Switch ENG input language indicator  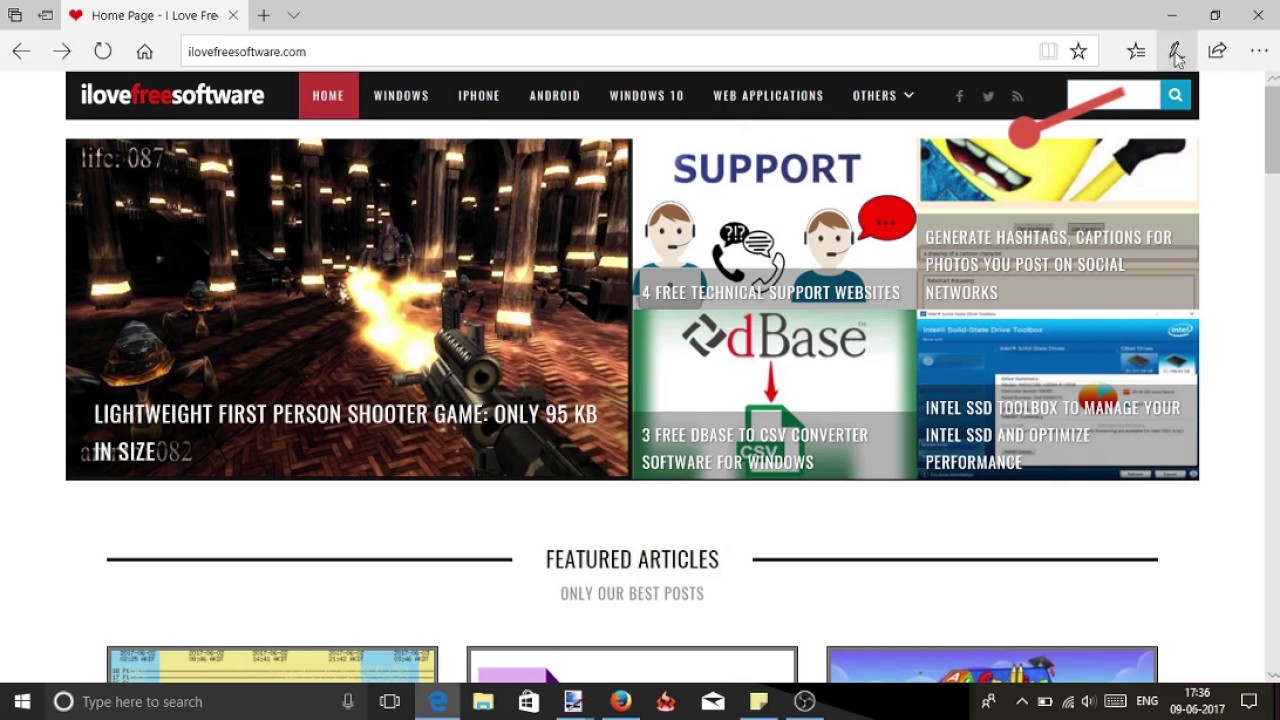pos(1147,701)
